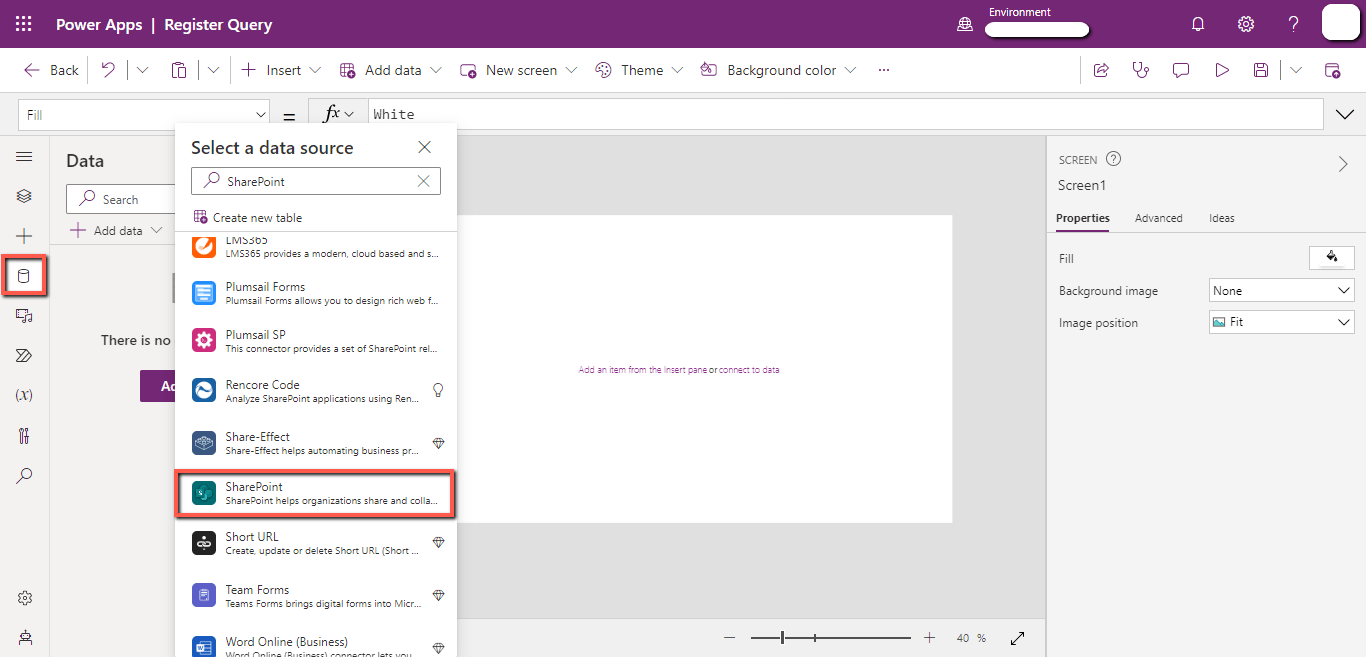
Task: Open the Advanced tools icon in rail
Action: 24,436
